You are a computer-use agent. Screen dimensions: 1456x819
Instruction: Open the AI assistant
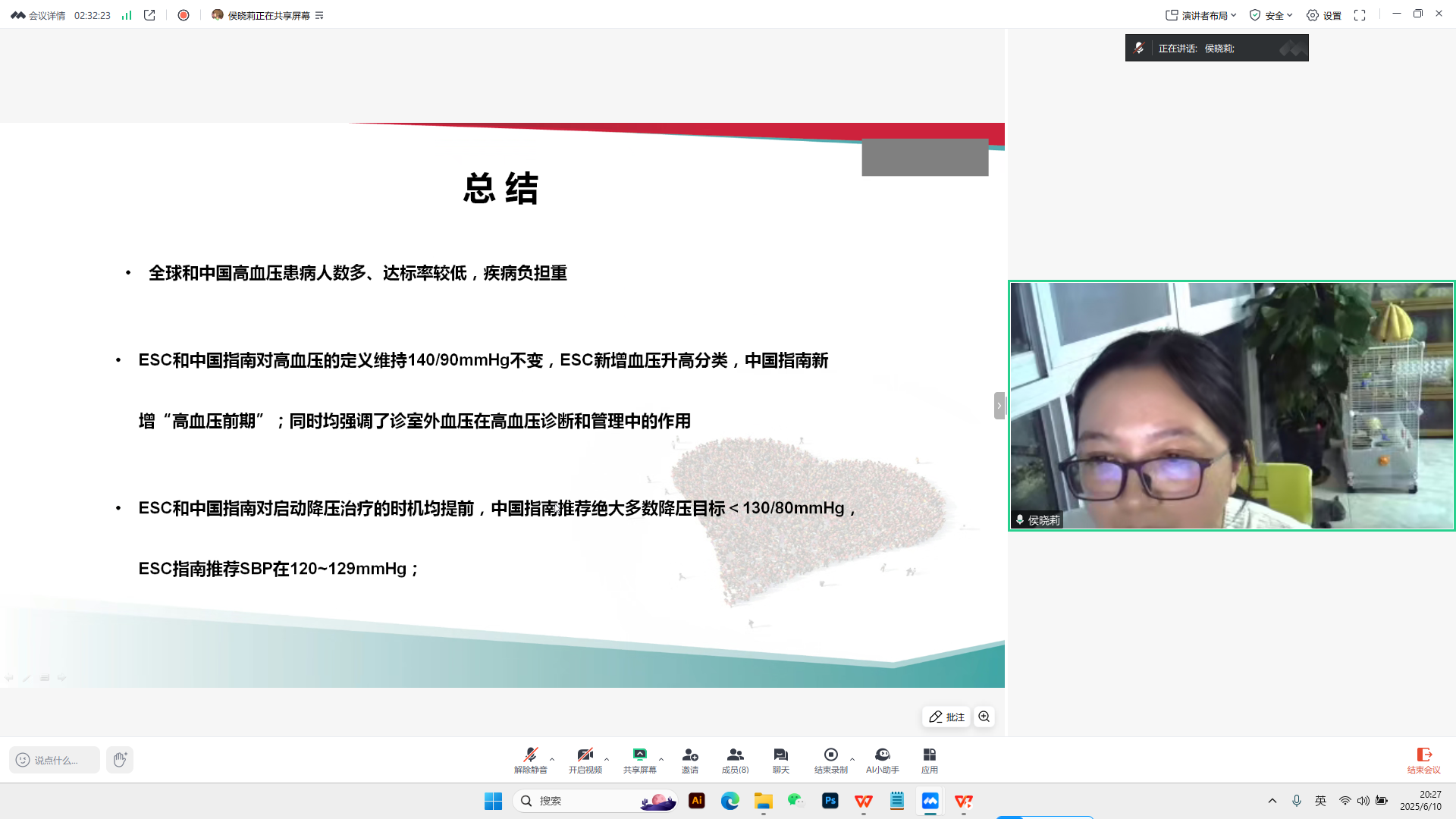882,758
